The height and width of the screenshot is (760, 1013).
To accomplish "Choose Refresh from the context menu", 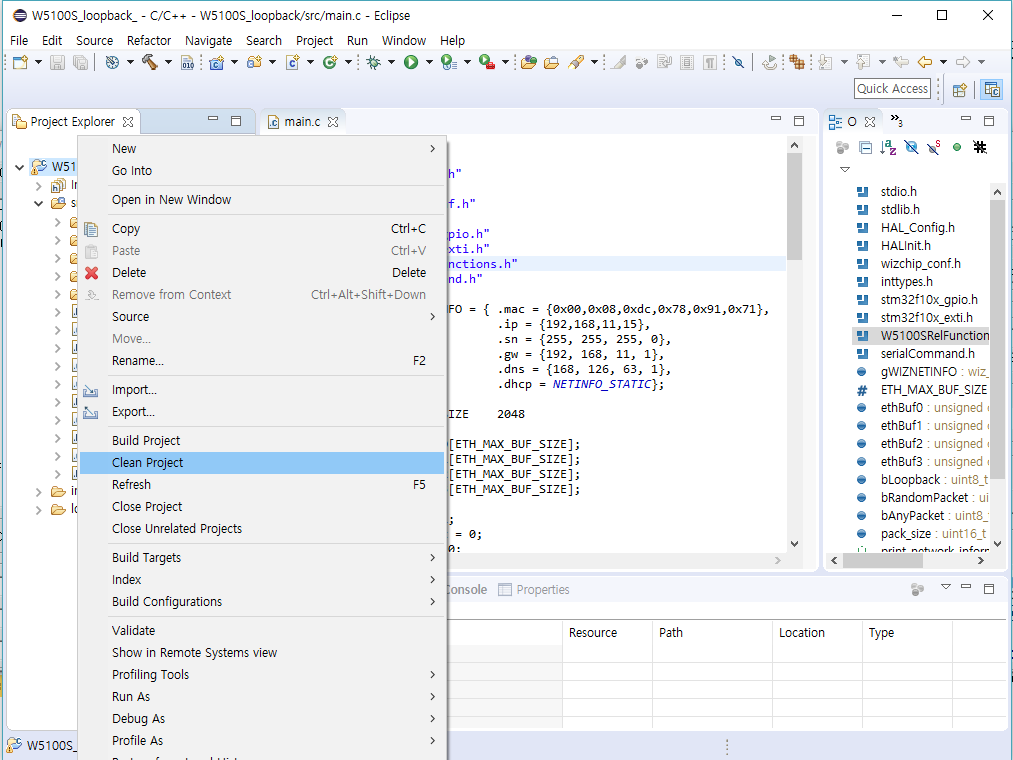I will coord(262,485).
